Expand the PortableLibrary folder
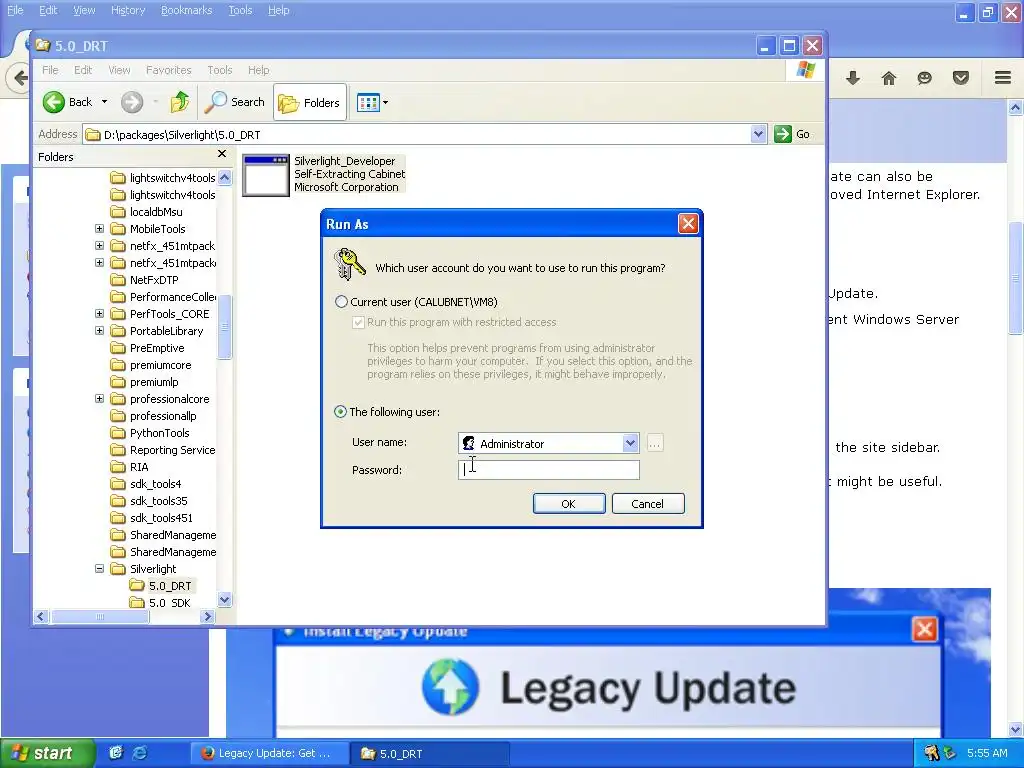The image size is (1024, 768). tap(99, 330)
